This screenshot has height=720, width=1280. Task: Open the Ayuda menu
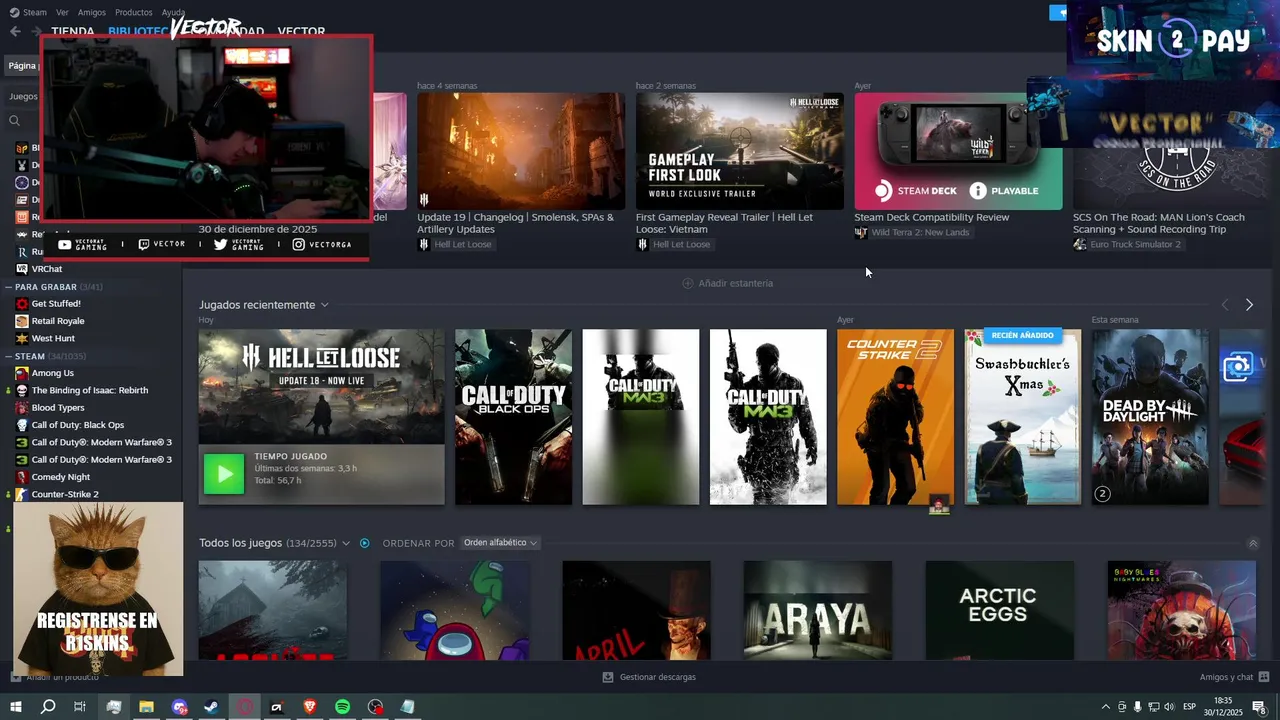(174, 12)
